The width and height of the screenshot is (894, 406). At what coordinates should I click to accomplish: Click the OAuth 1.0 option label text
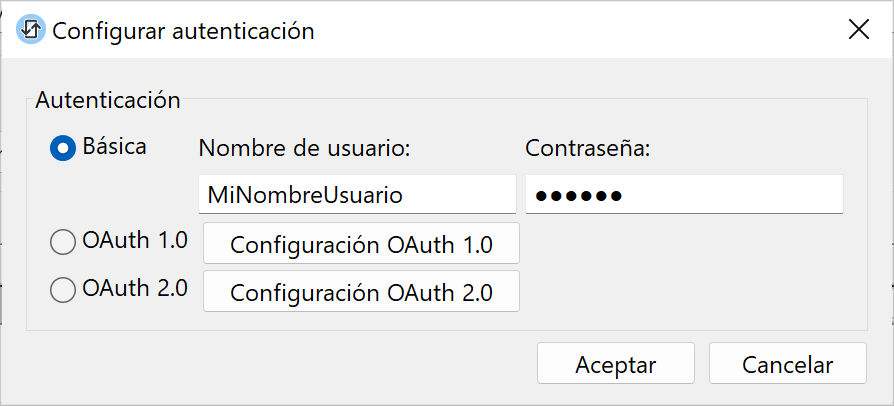[x=135, y=241]
